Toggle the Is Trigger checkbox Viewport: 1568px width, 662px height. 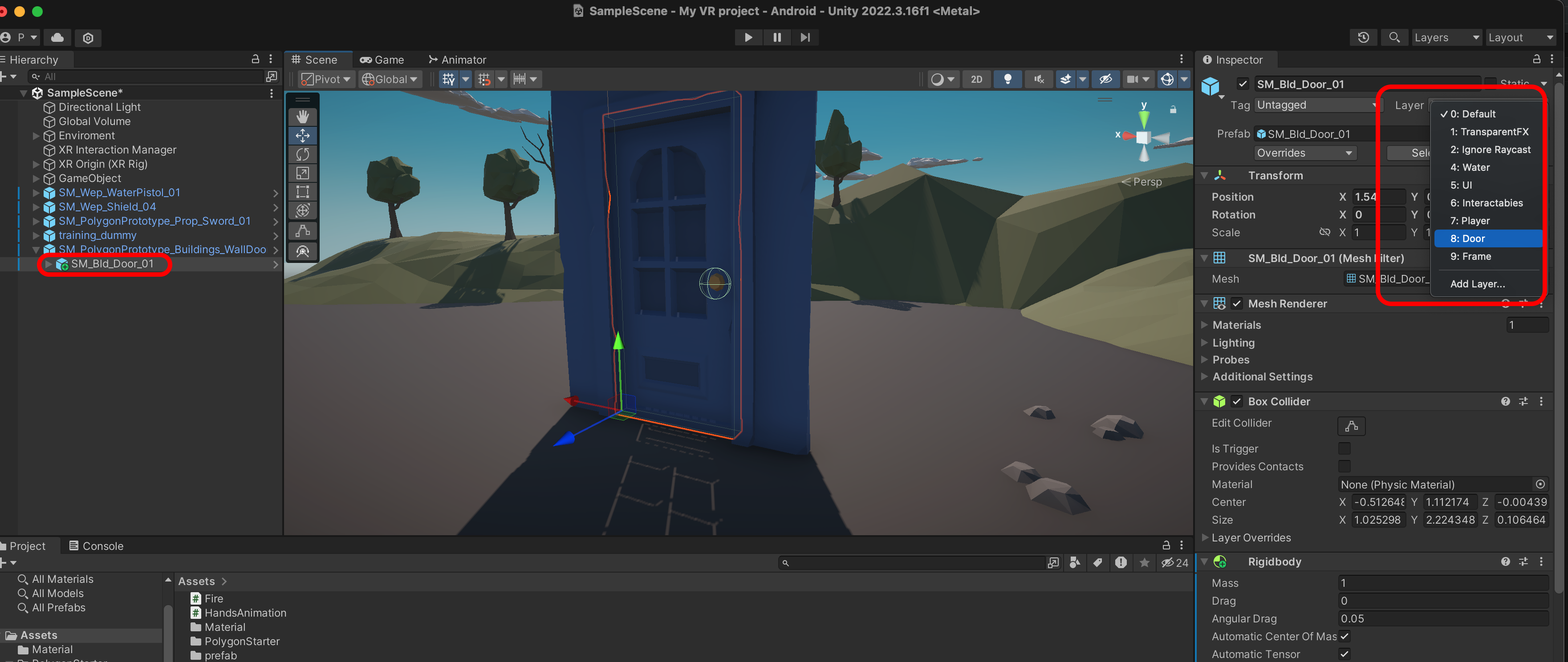1344,448
